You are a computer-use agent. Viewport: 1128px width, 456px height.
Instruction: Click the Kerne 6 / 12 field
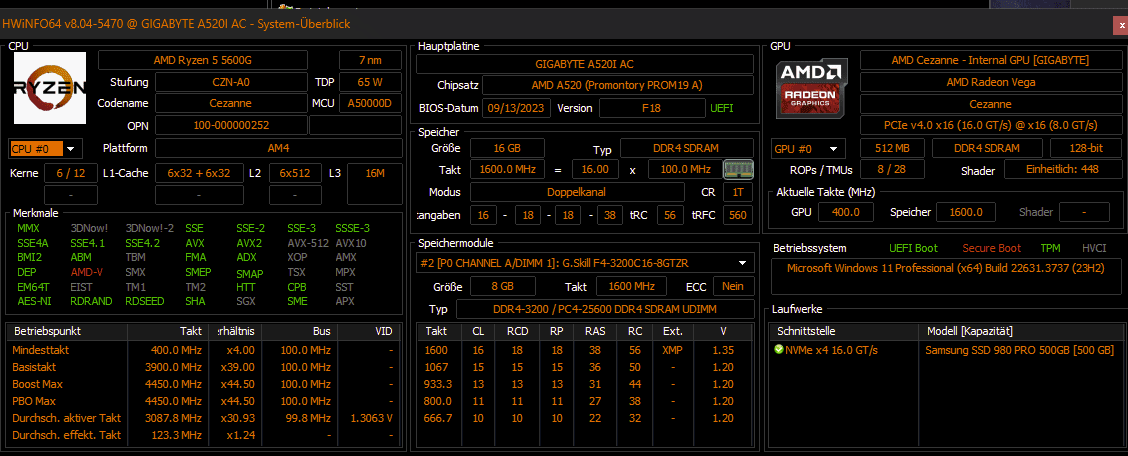coord(70,173)
